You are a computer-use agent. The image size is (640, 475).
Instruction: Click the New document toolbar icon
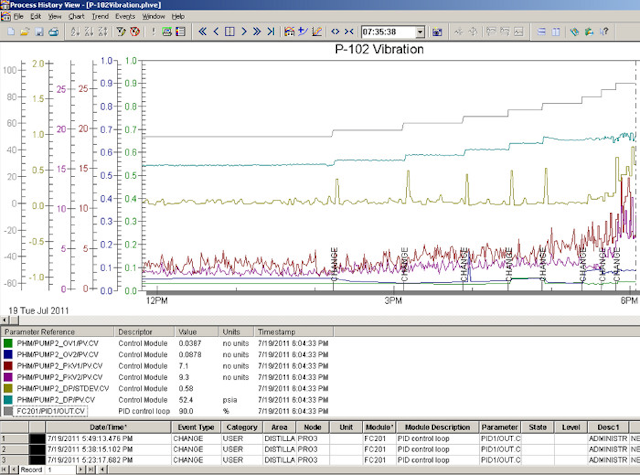9,32
